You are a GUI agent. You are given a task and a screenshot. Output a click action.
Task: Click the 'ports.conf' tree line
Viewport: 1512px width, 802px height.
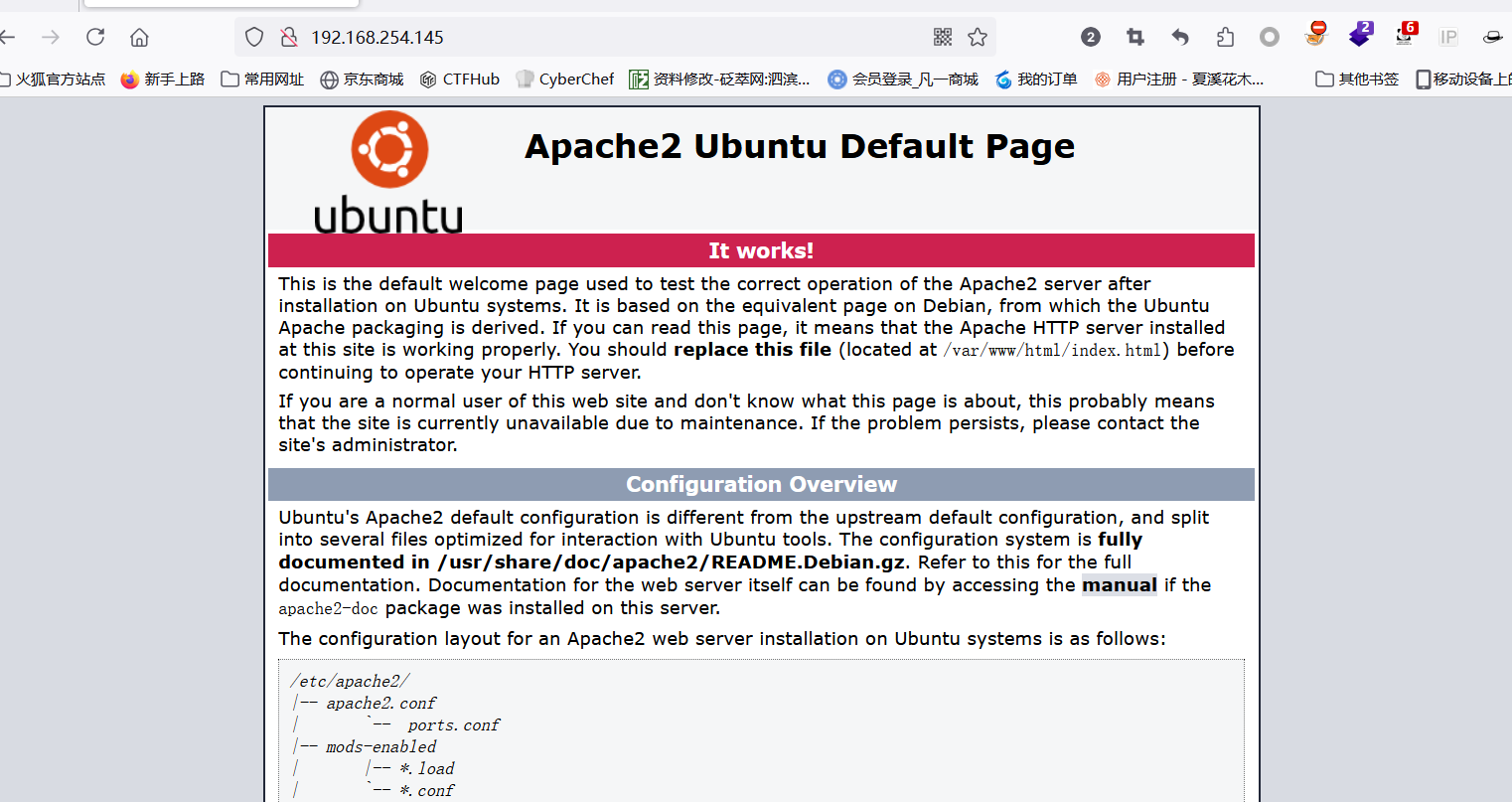point(454,724)
